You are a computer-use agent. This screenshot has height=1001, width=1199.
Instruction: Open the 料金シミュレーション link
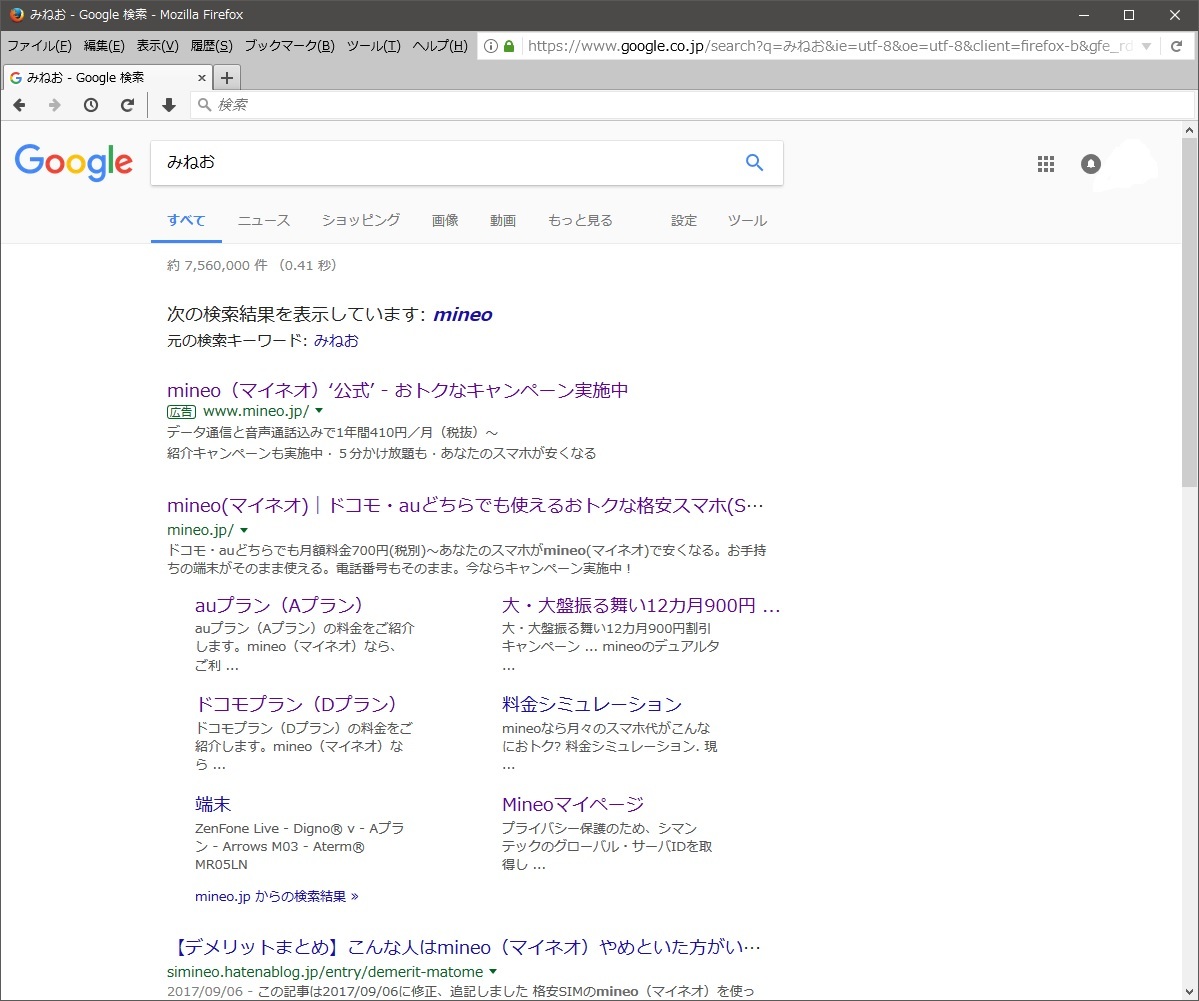(x=591, y=704)
